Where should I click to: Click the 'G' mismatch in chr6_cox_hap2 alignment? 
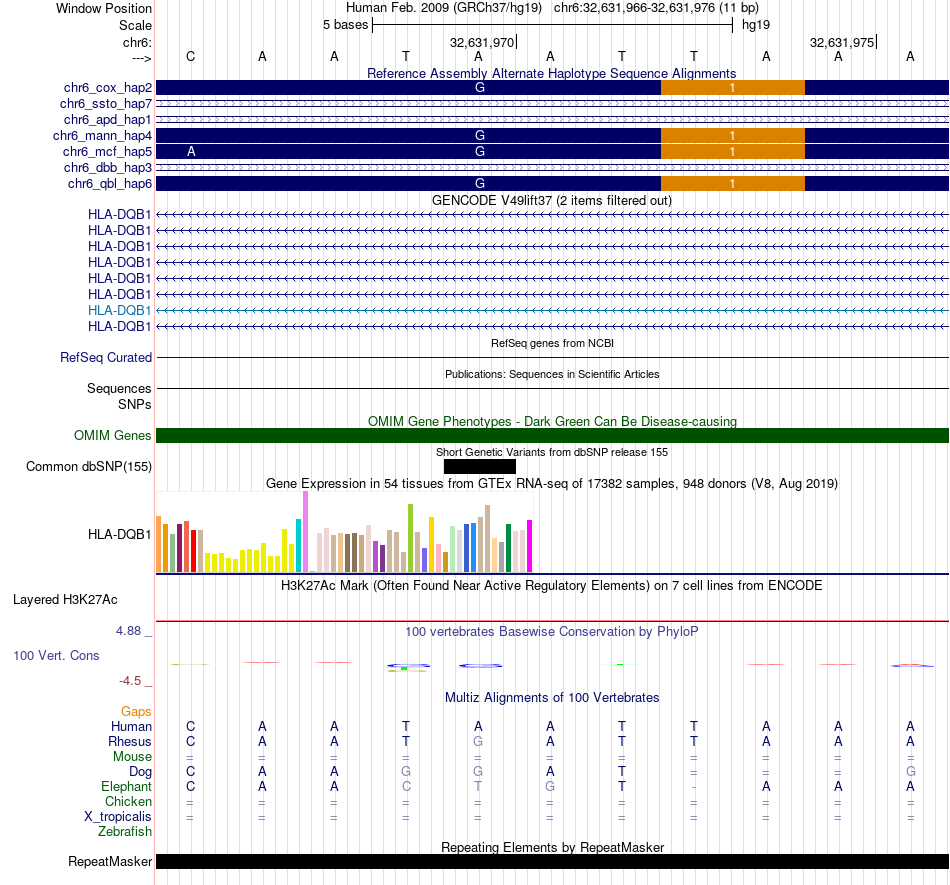pos(480,88)
